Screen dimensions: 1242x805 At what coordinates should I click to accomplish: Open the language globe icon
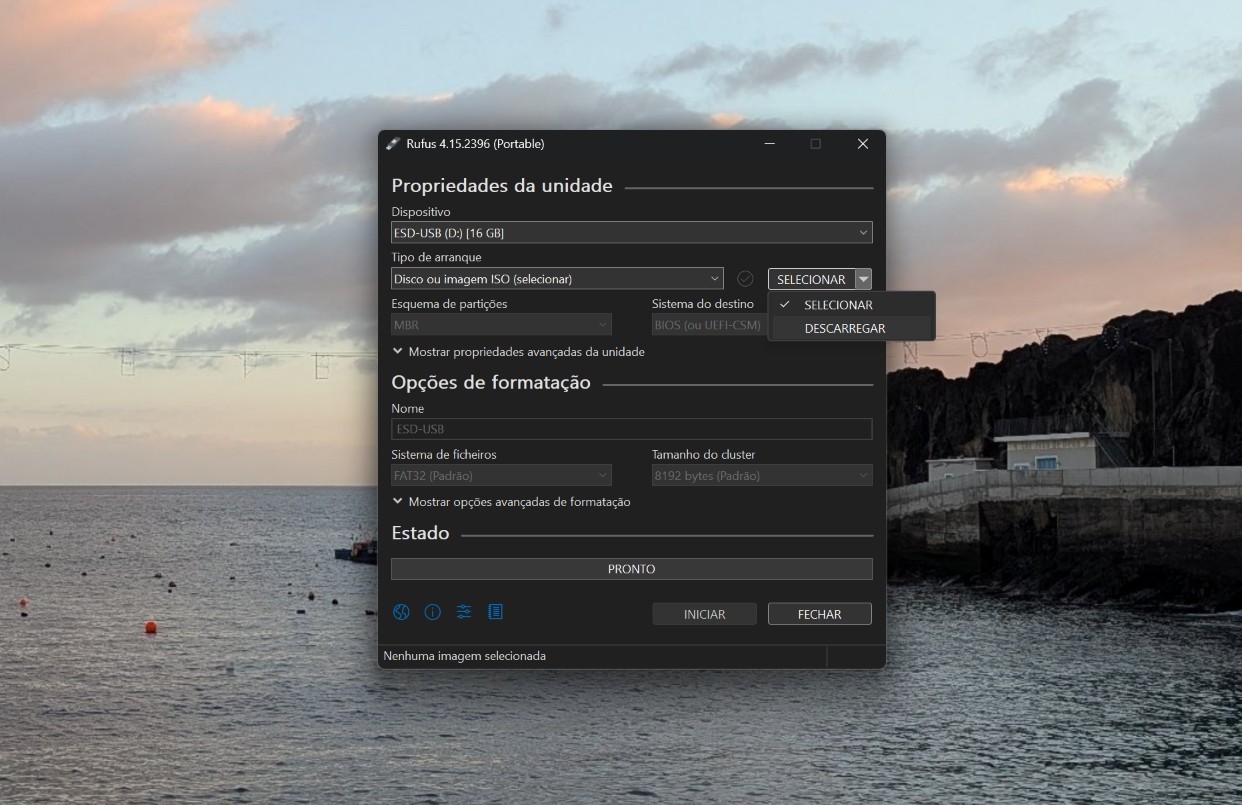tap(401, 612)
